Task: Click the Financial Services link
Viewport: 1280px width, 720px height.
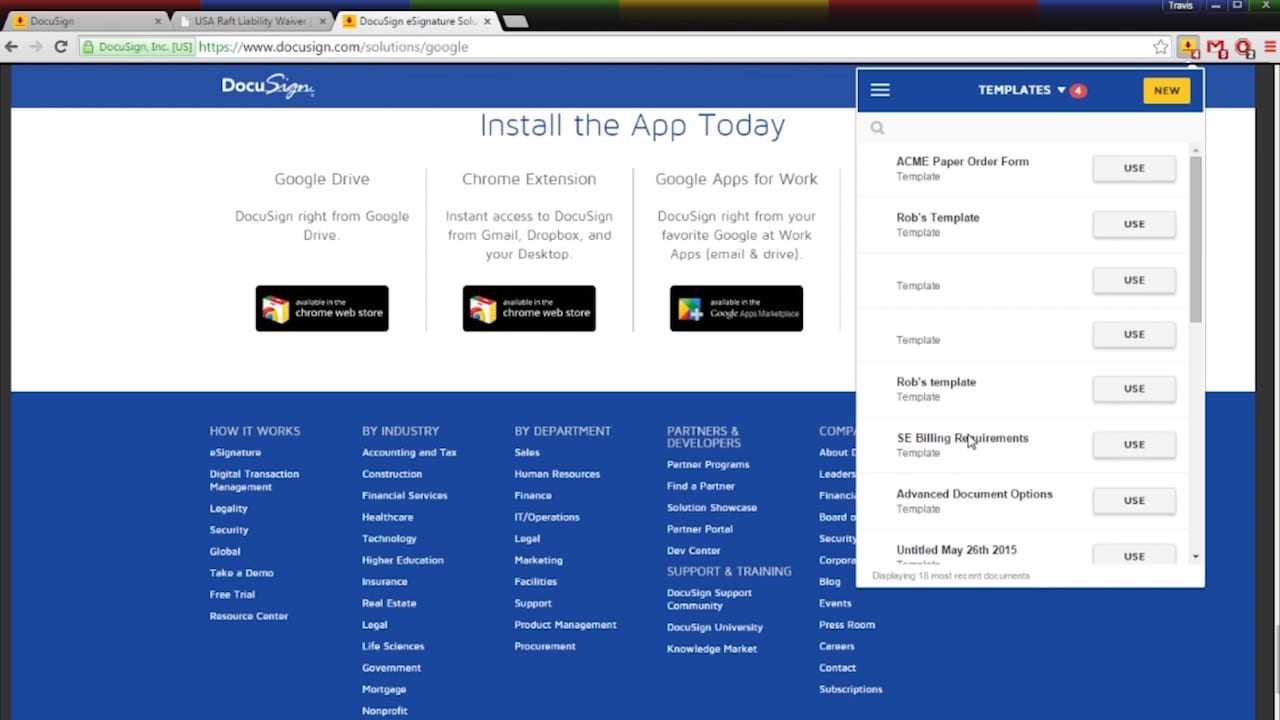Action: (x=405, y=496)
